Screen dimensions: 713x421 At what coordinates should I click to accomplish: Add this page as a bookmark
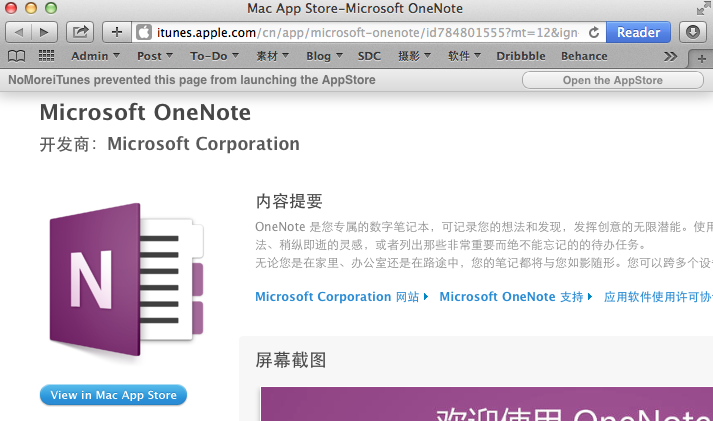click(x=117, y=32)
